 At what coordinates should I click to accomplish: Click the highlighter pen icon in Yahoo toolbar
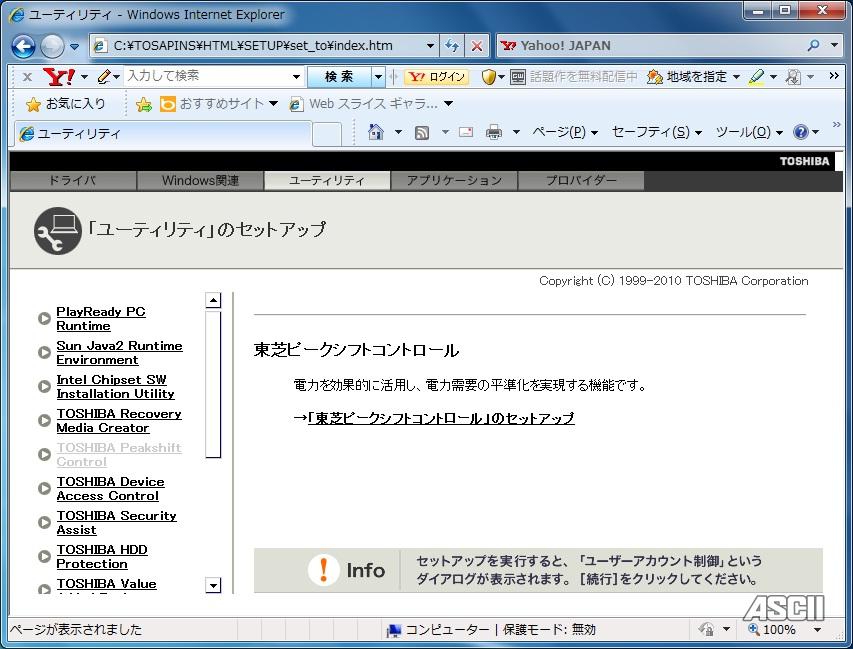(x=756, y=77)
